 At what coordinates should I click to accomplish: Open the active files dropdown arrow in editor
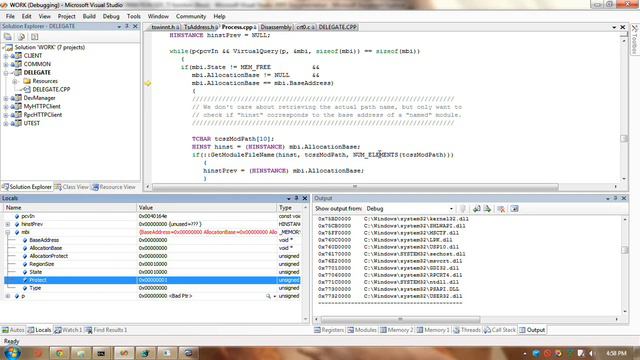point(614,27)
